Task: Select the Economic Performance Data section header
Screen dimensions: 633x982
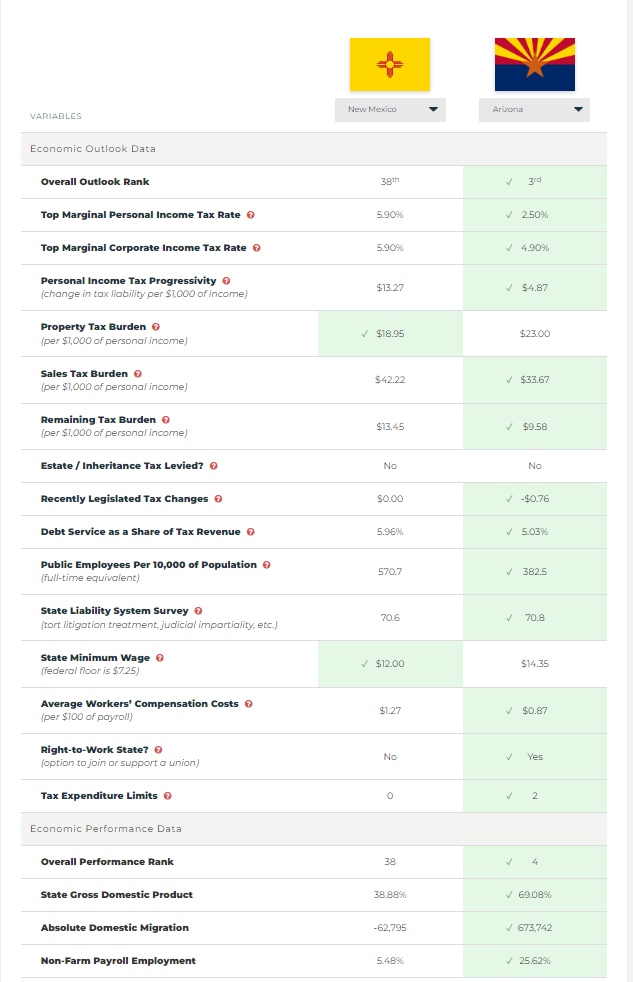Action: (106, 829)
